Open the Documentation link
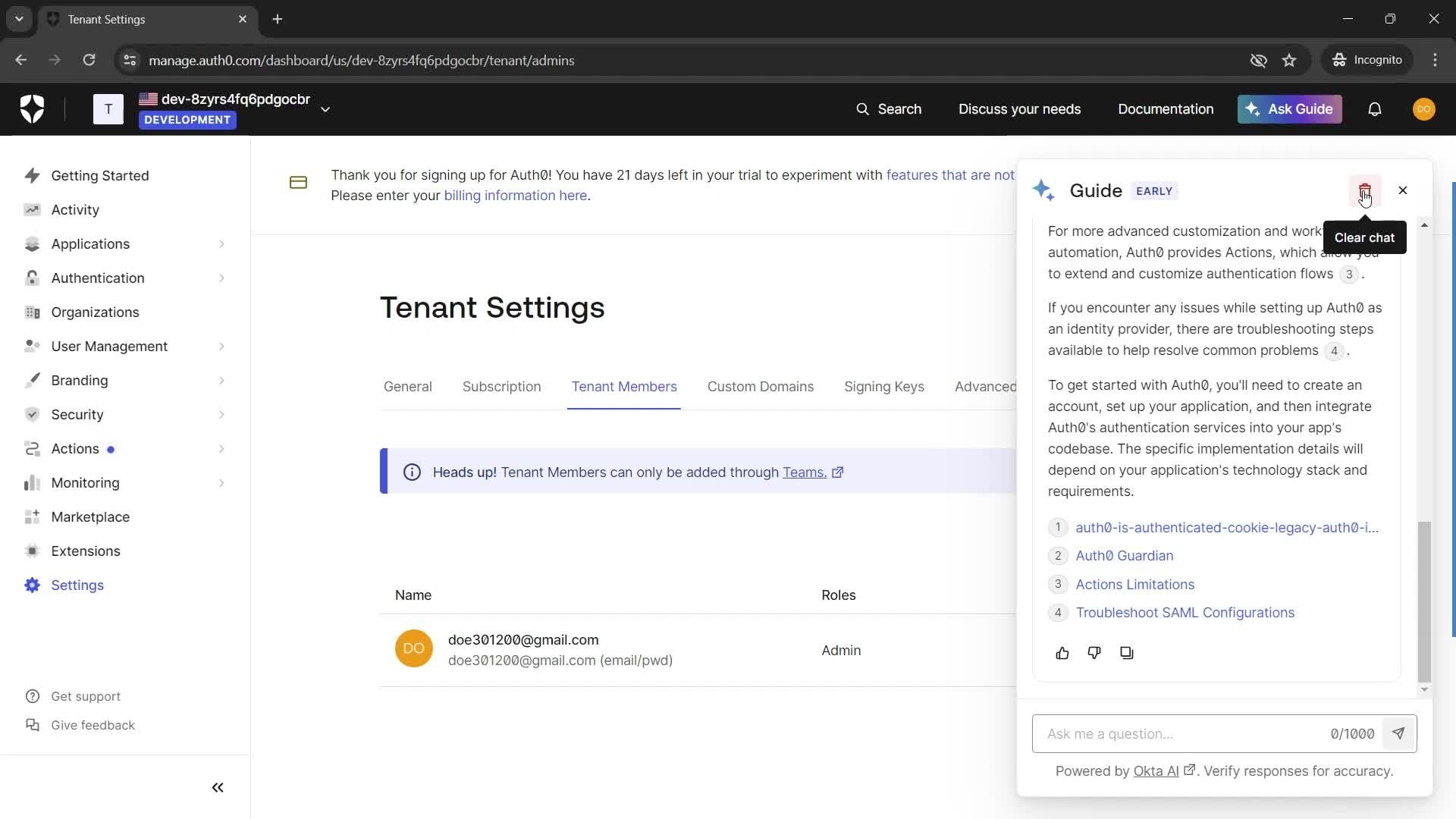Viewport: 1456px width, 819px height. [1165, 109]
